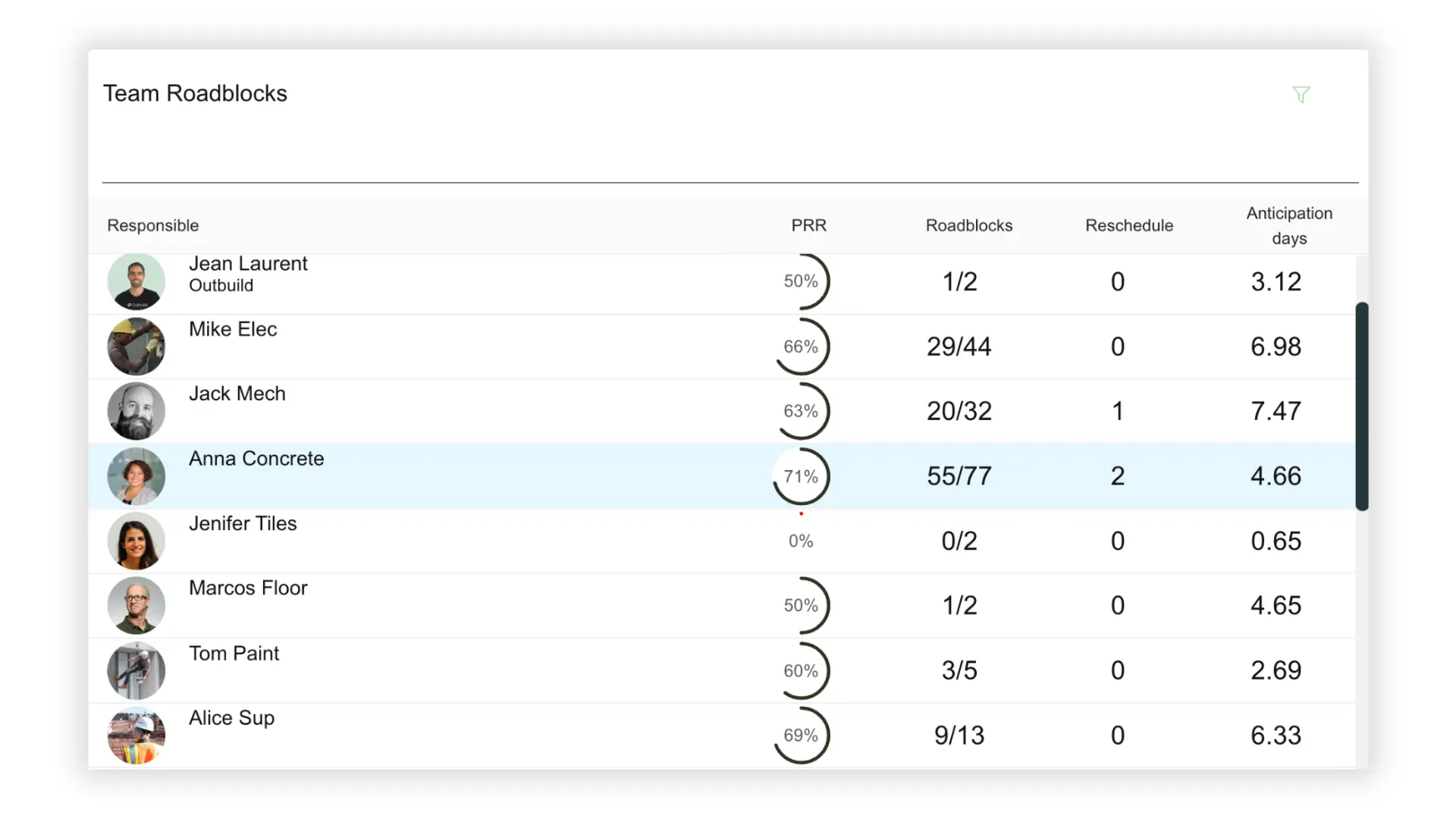The width and height of the screenshot is (1456, 819).
Task: Click Anna Concrete's avatar picture
Action: coord(136,476)
